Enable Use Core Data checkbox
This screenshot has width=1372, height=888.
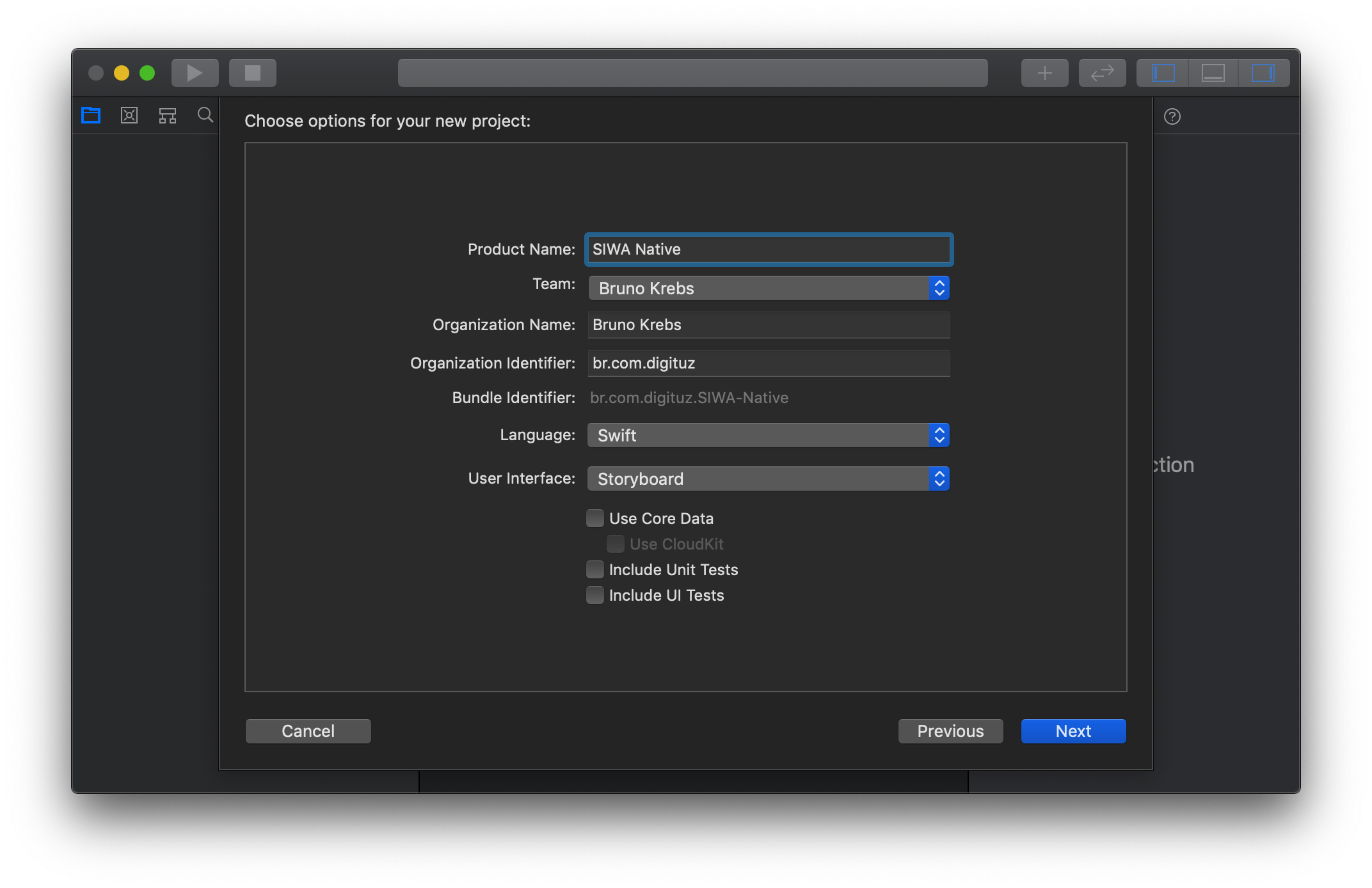pos(595,518)
